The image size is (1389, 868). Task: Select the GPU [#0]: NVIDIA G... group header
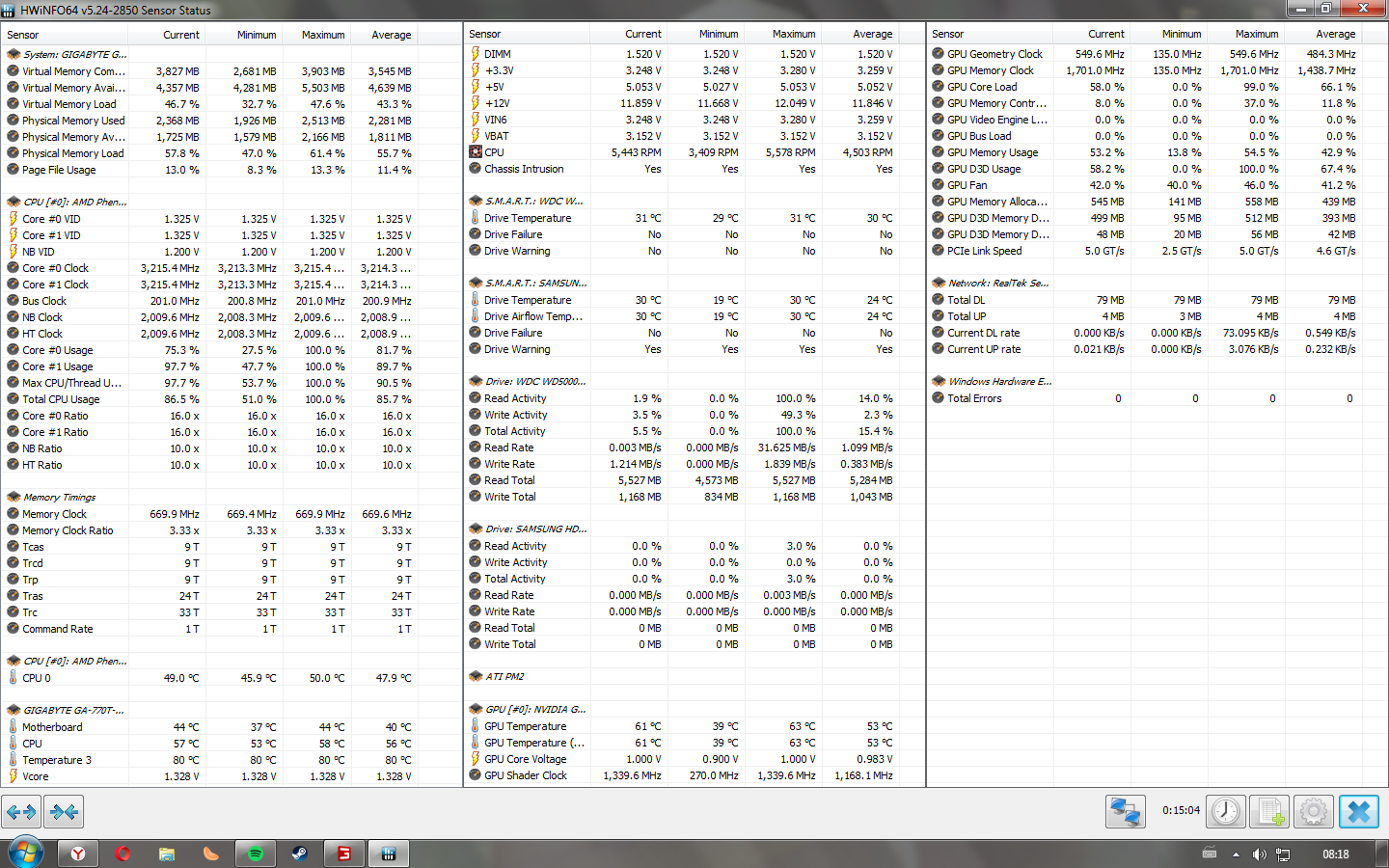click(535, 710)
